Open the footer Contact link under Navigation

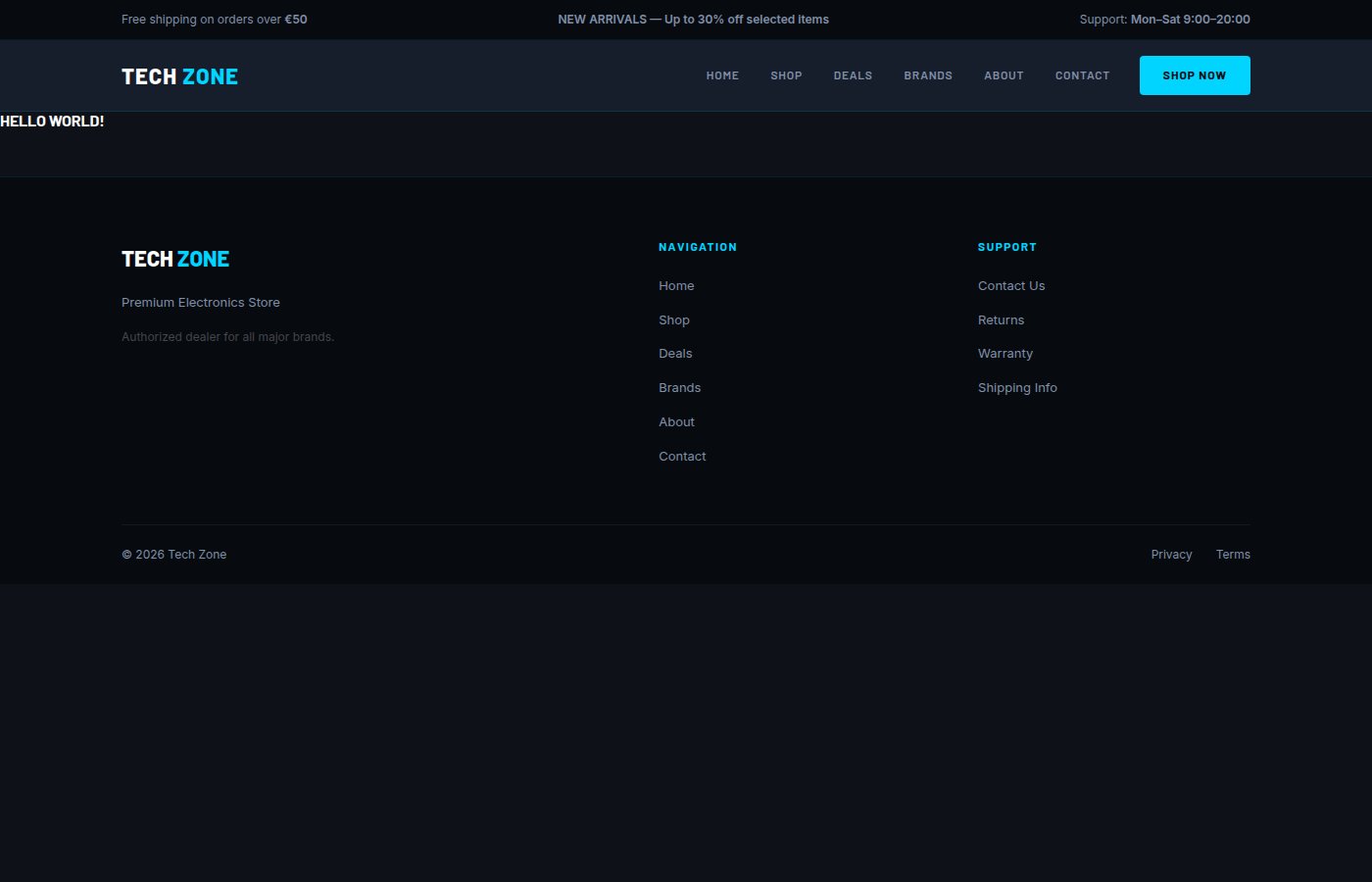coord(682,457)
